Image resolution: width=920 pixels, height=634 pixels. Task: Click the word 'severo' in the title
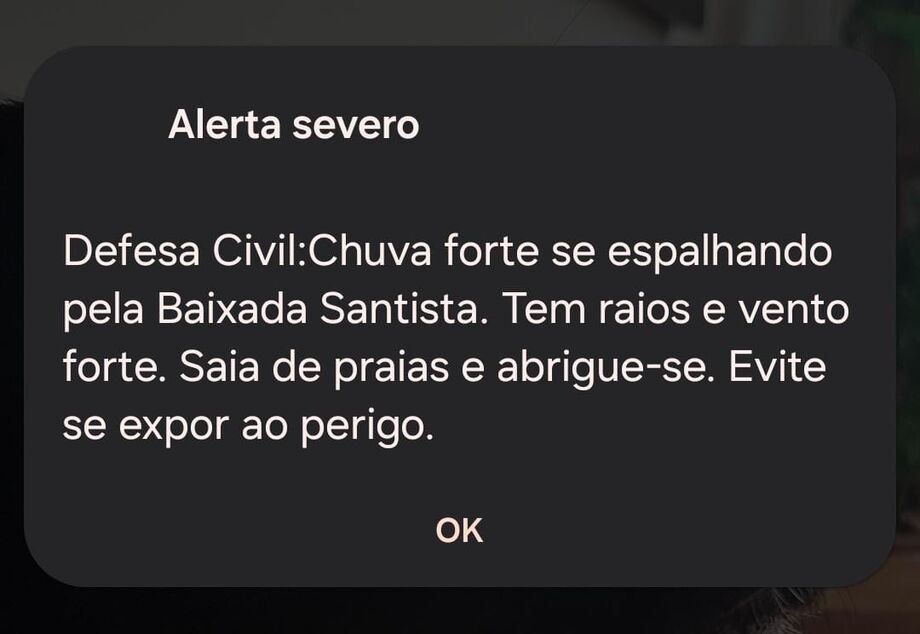tap(356, 127)
